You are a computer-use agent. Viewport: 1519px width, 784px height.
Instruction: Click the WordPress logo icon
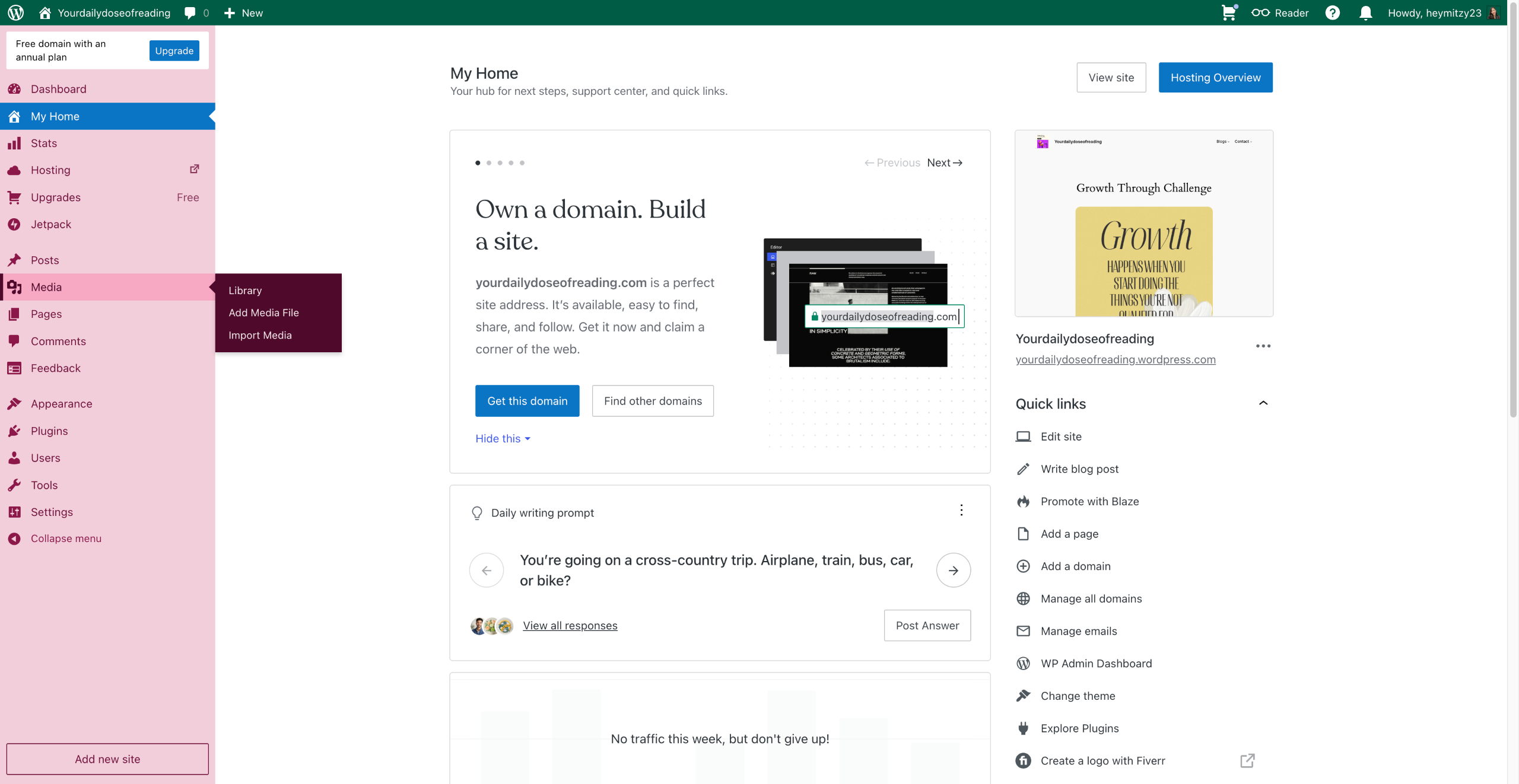tap(16, 12)
